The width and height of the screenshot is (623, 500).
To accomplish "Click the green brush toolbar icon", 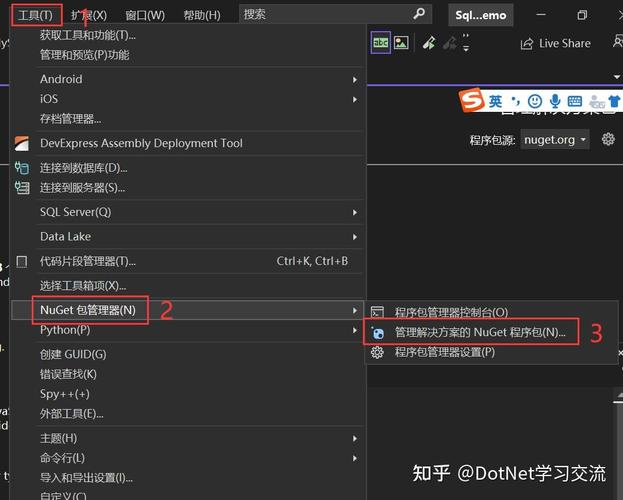I will click(429, 43).
